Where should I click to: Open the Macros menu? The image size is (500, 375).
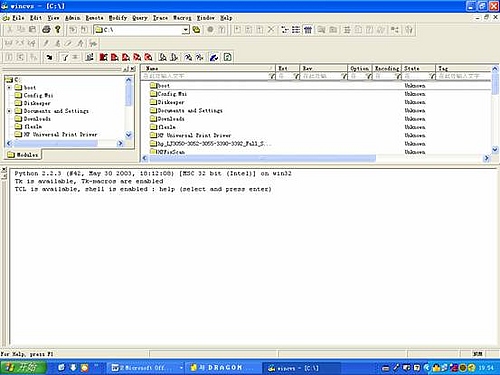click(x=182, y=18)
